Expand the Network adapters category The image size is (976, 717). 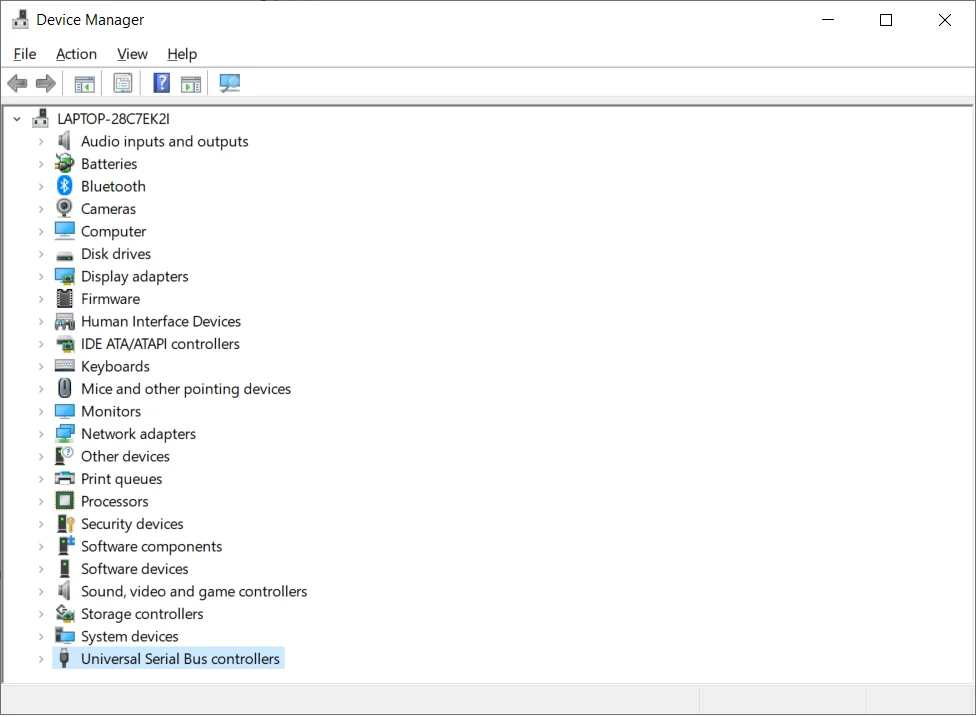point(40,434)
